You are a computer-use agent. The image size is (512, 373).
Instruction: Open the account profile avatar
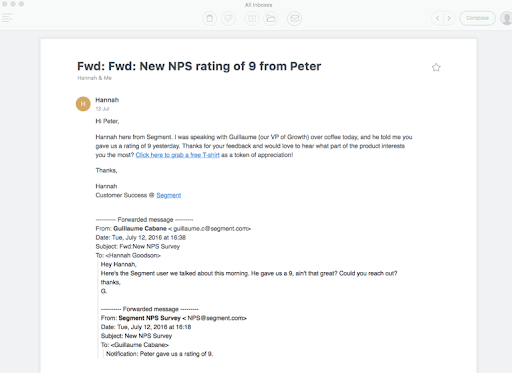click(x=506, y=18)
